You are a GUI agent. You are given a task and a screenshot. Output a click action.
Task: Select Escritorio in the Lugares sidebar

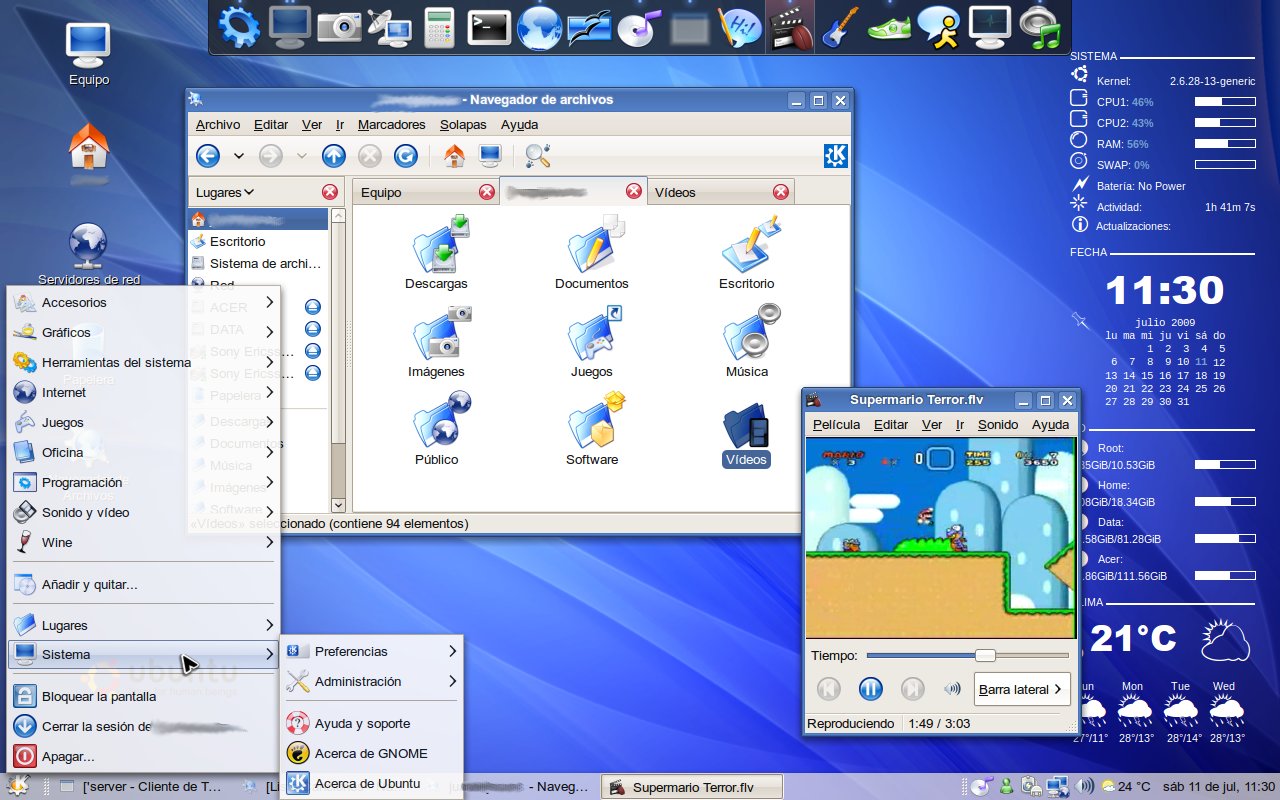click(258, 241)
